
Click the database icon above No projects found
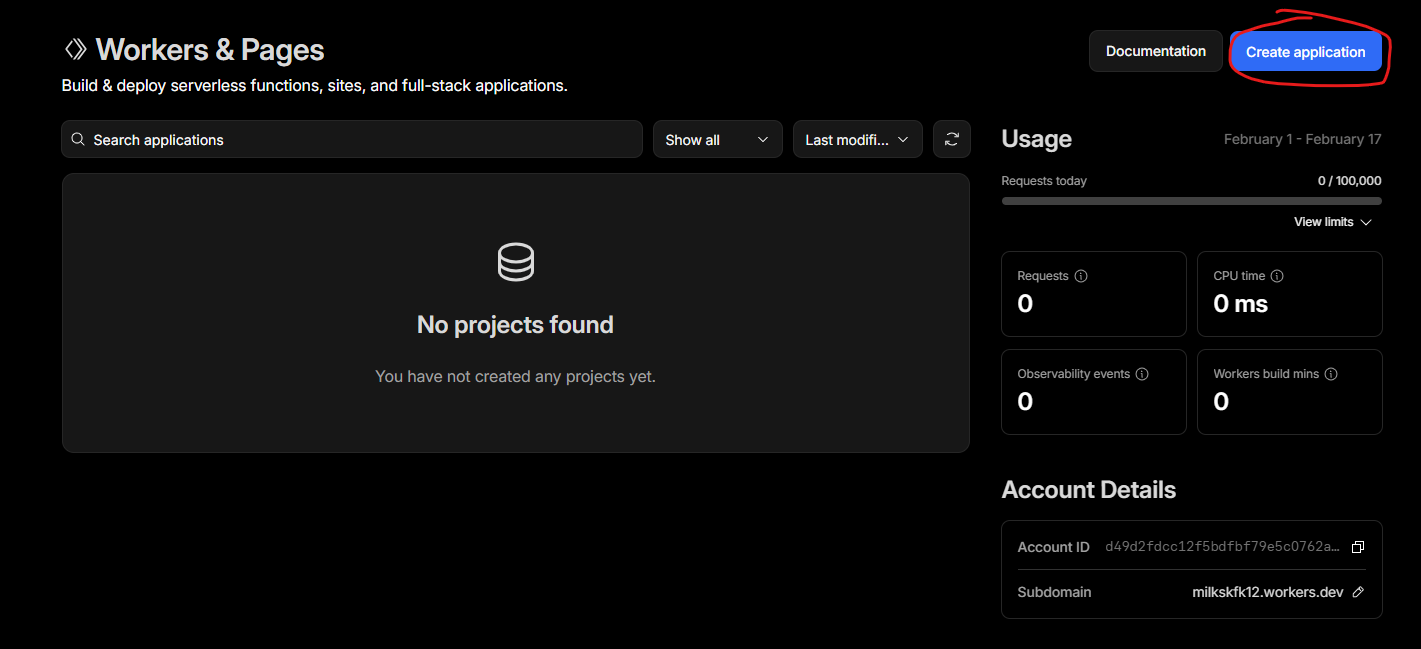point(516,262)
